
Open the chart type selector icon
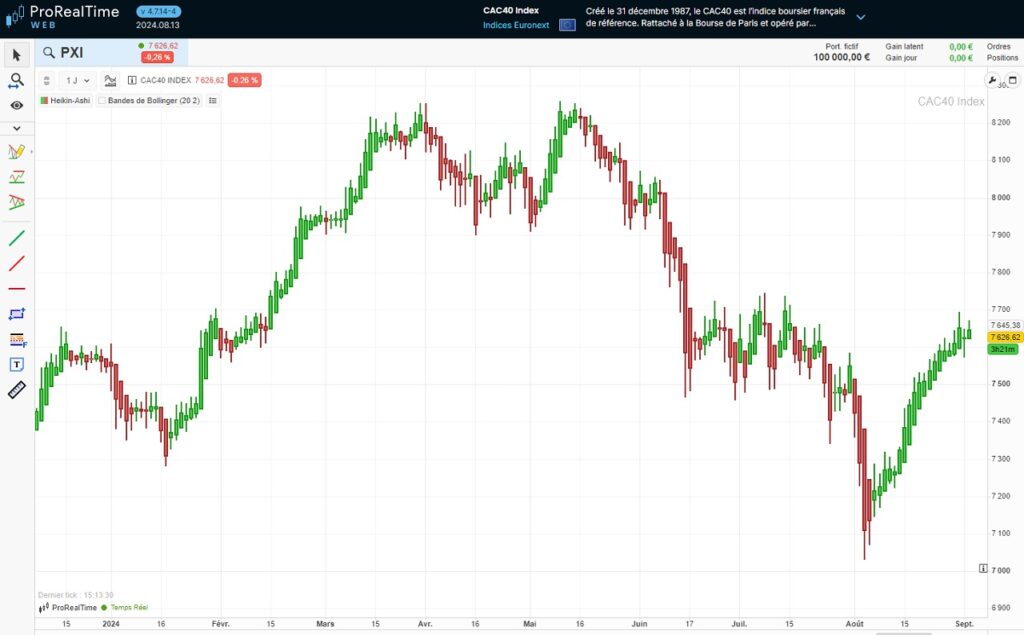pyautogui.click(x=110, y=80)
